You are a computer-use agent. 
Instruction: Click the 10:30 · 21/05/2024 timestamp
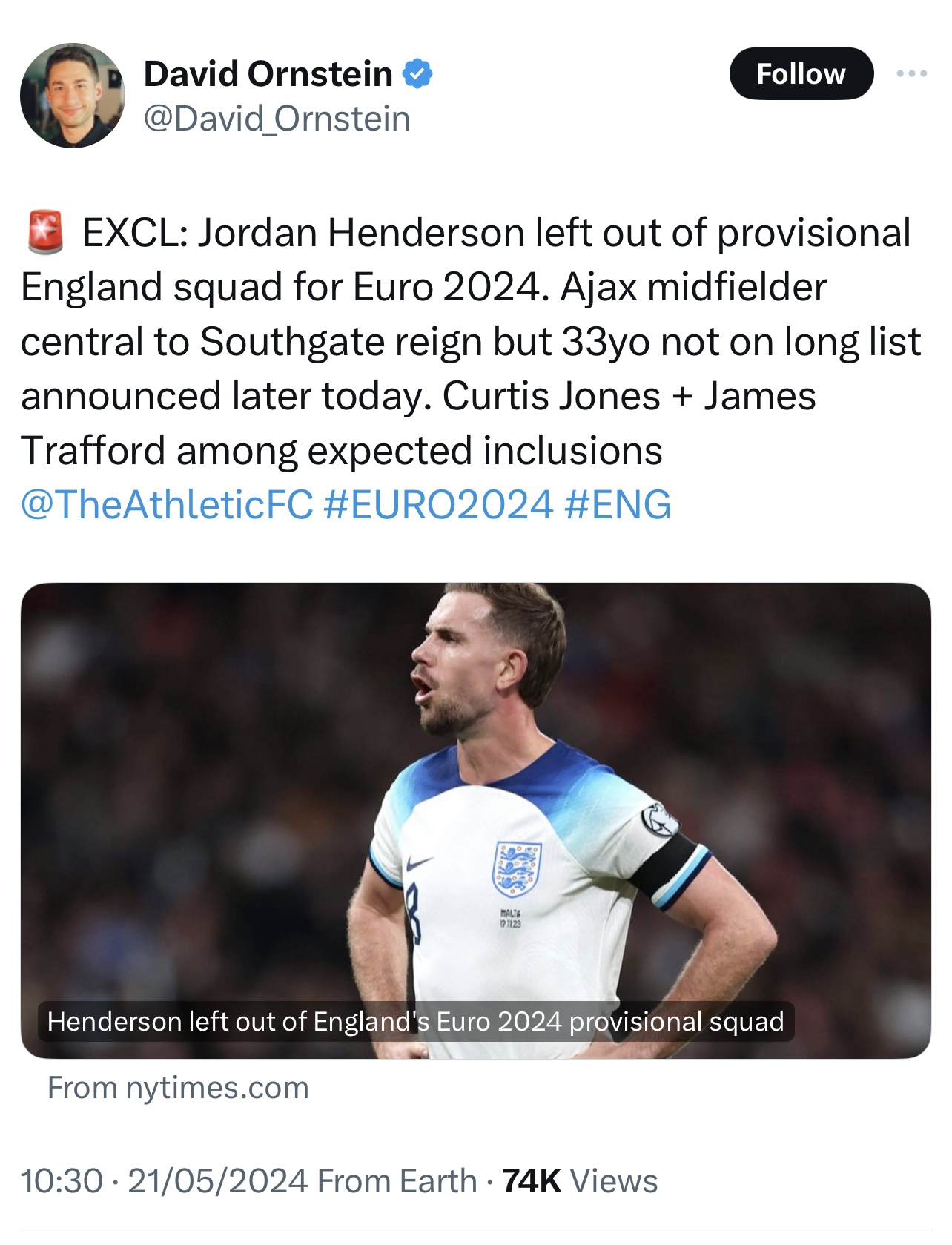tap(164, 1181)
